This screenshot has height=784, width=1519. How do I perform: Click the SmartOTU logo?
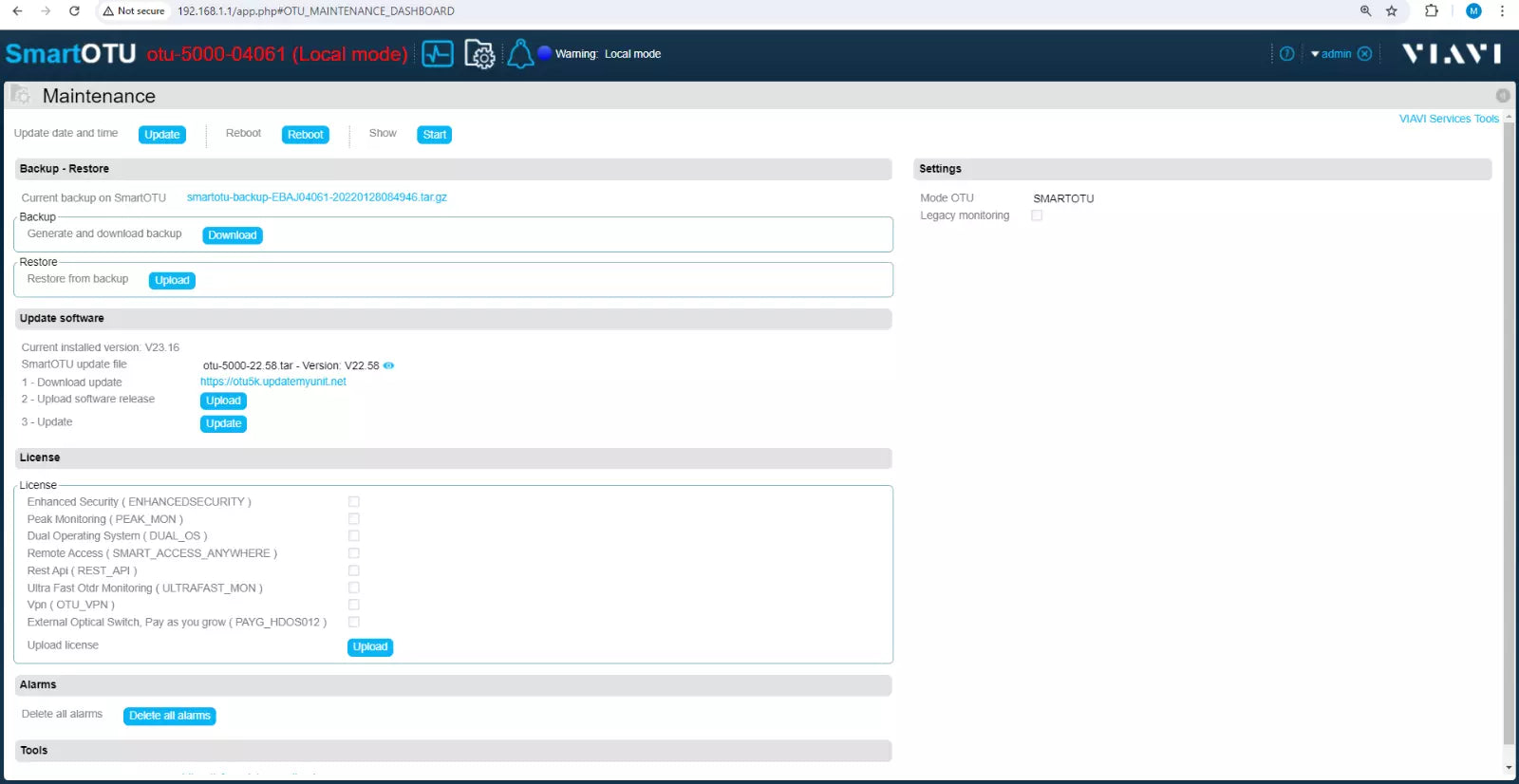(71, 53)
